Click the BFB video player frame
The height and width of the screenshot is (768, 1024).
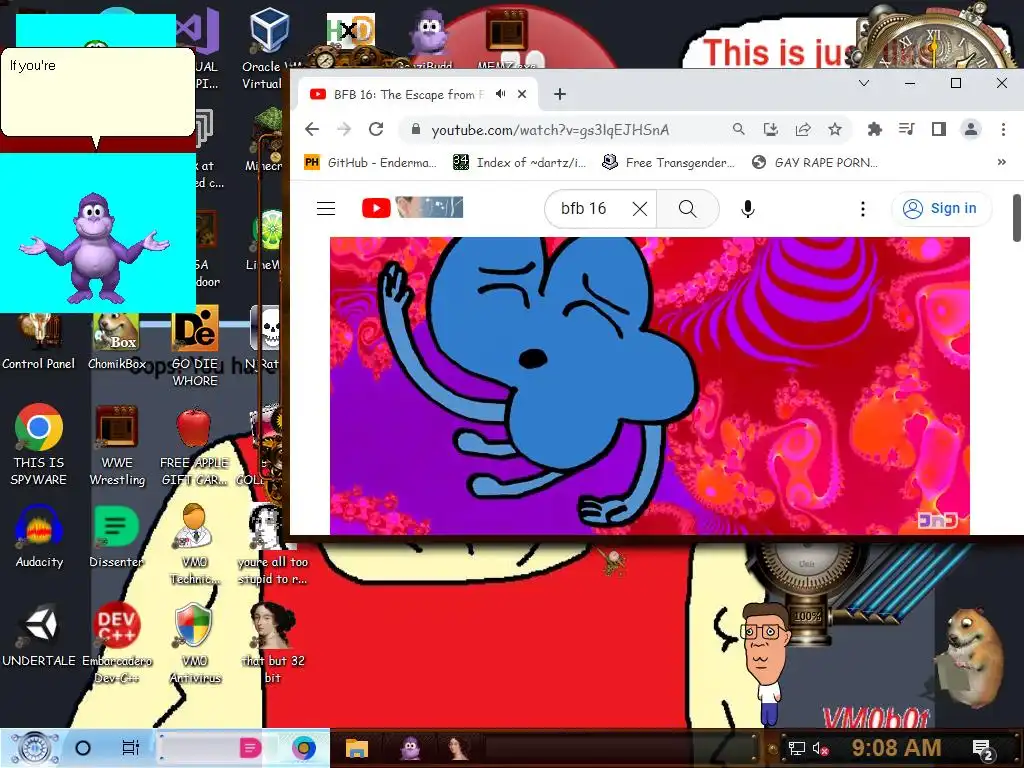tap(649, 385)
